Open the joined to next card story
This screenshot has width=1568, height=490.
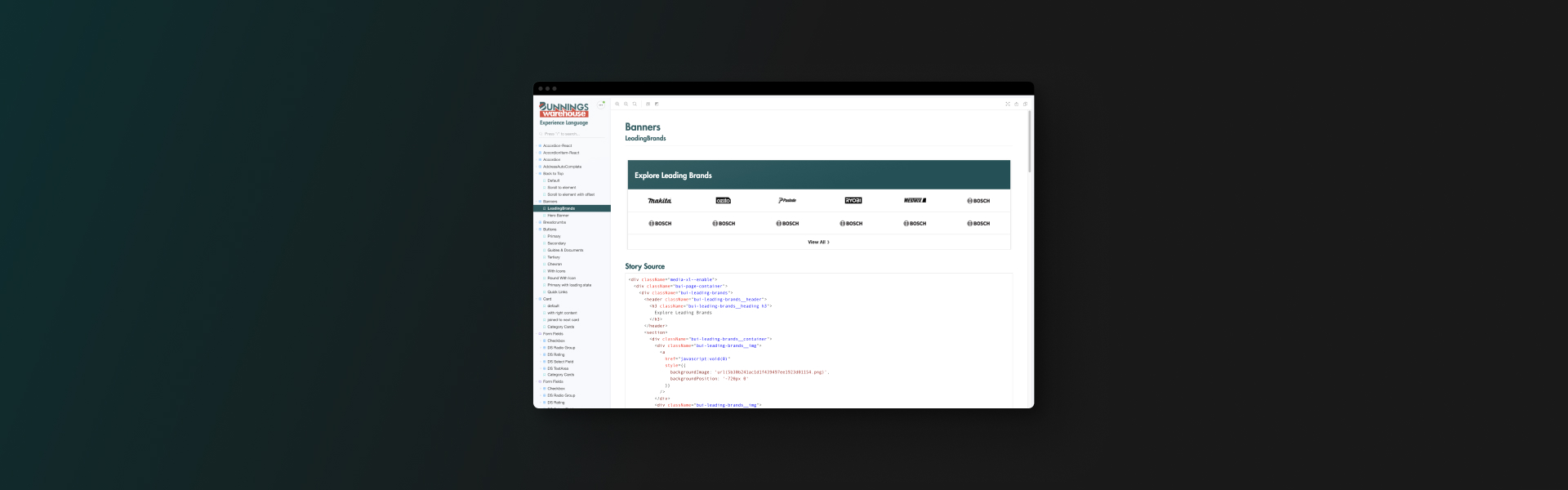[x=563, y=319]
